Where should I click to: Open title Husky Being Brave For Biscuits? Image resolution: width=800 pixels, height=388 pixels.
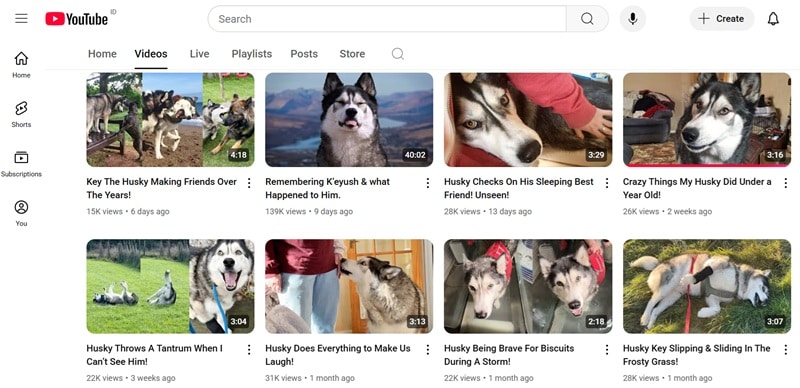point(509,355)
